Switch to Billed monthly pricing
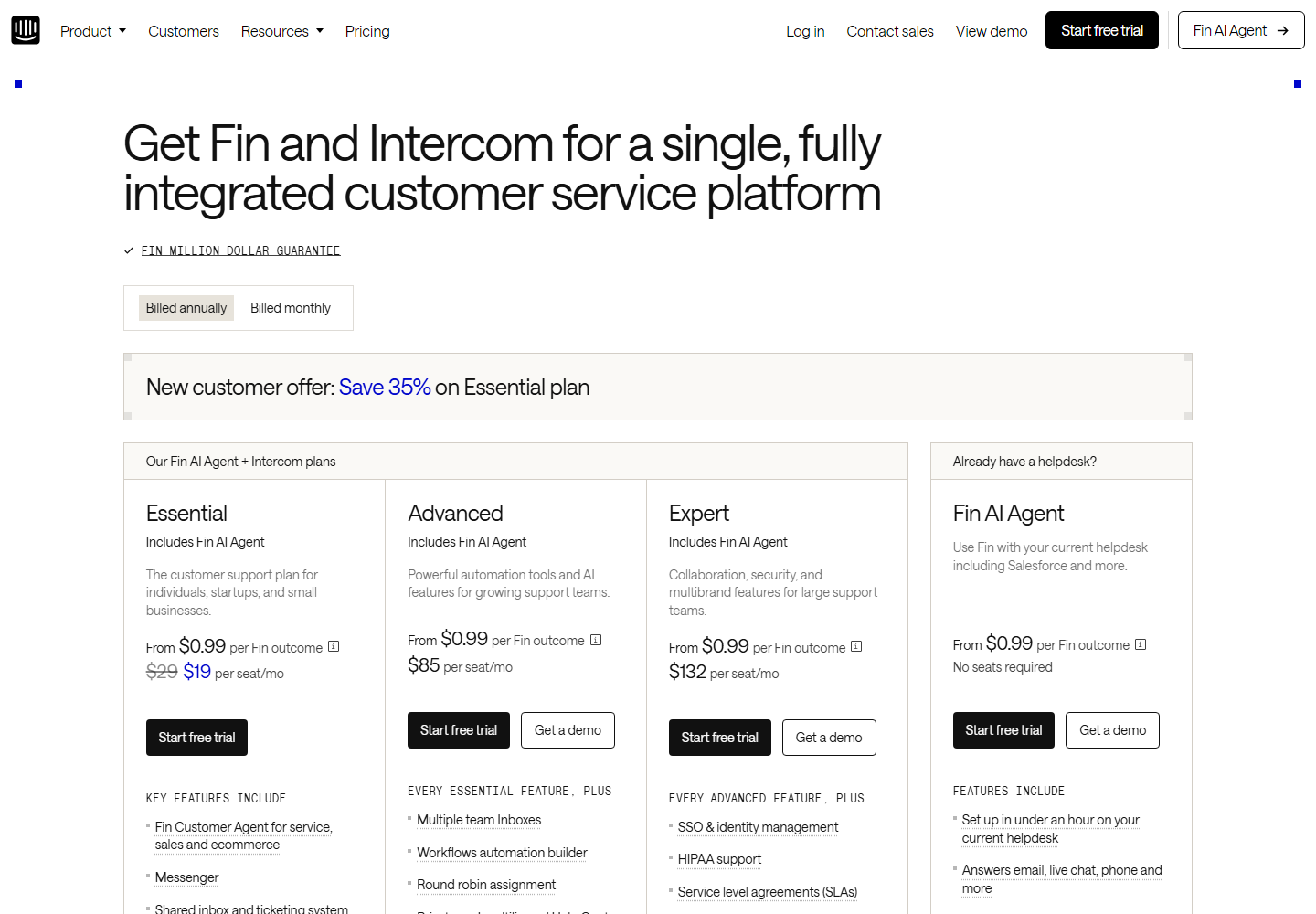This screenshot has width=1316, height=914. (291, 308)
